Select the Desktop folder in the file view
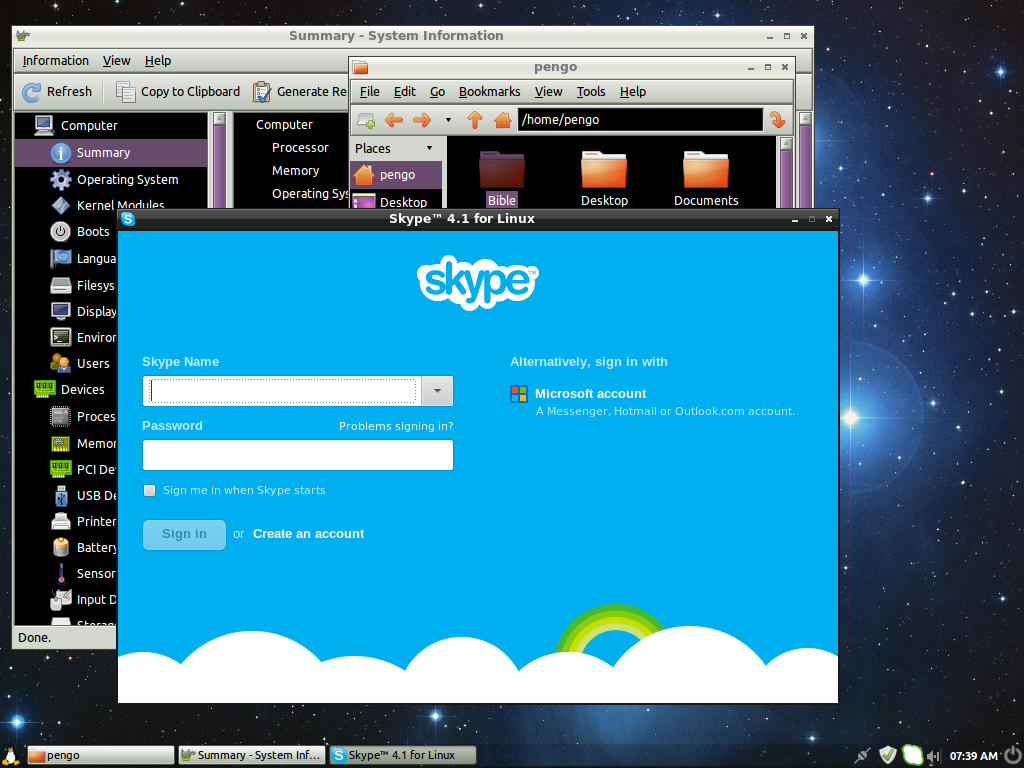The height and width of the screenshot is (768, 1024). click(x=604, y=178)
